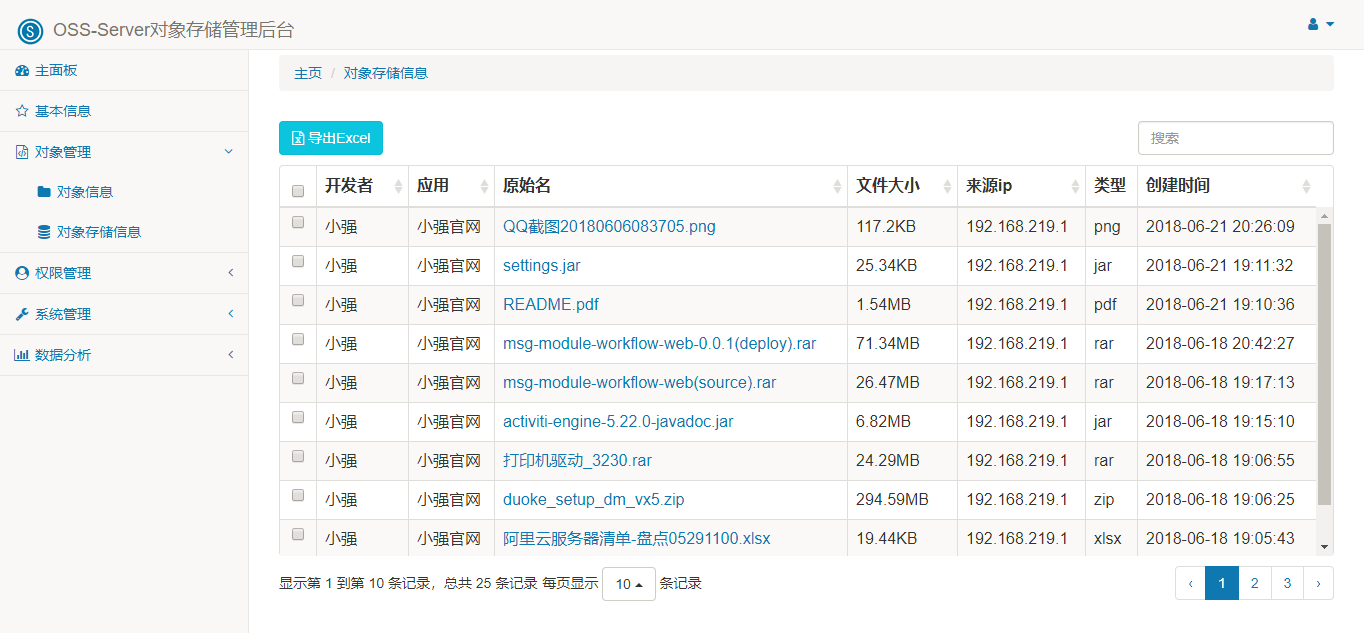Check the row for README.pdf
Viewport: 1364px width, 633px height.
point(298,300)
